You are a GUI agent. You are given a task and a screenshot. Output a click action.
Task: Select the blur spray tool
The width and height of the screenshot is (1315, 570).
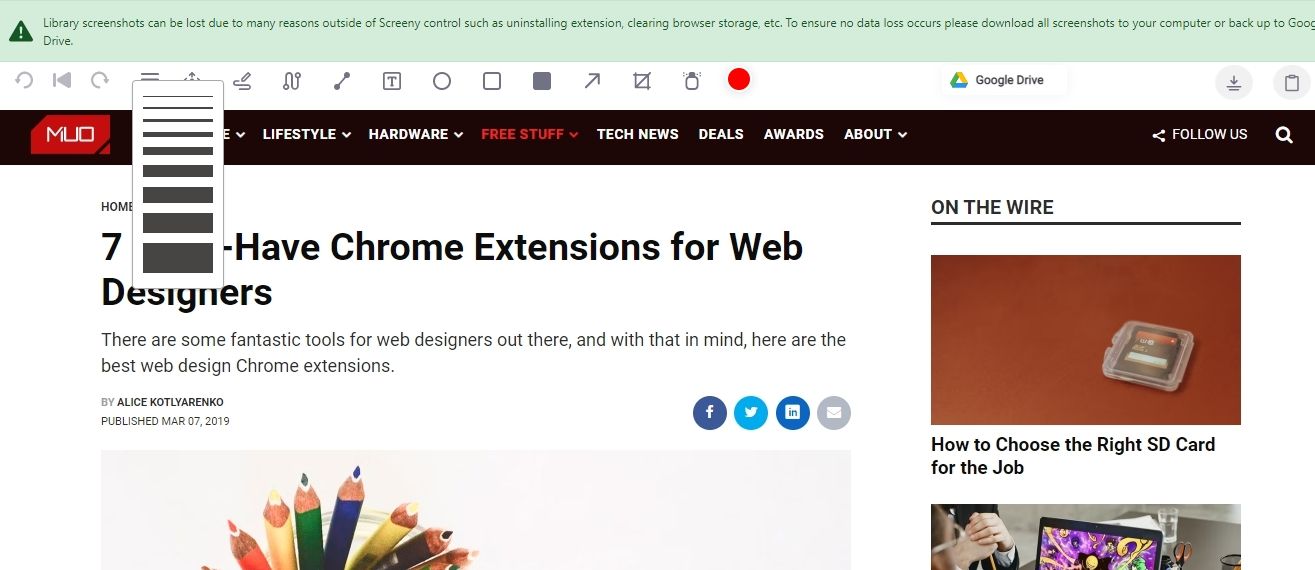click(692, 81)
